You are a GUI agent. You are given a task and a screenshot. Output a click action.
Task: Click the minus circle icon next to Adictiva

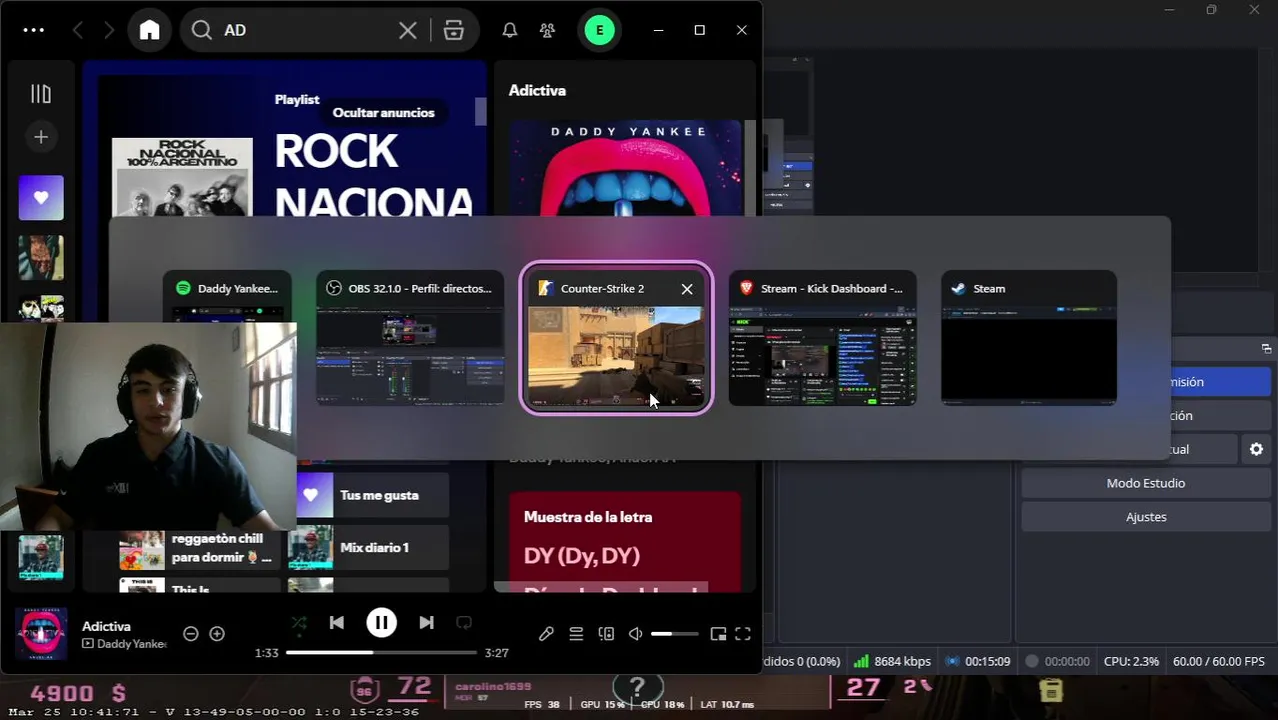[191, 634]
